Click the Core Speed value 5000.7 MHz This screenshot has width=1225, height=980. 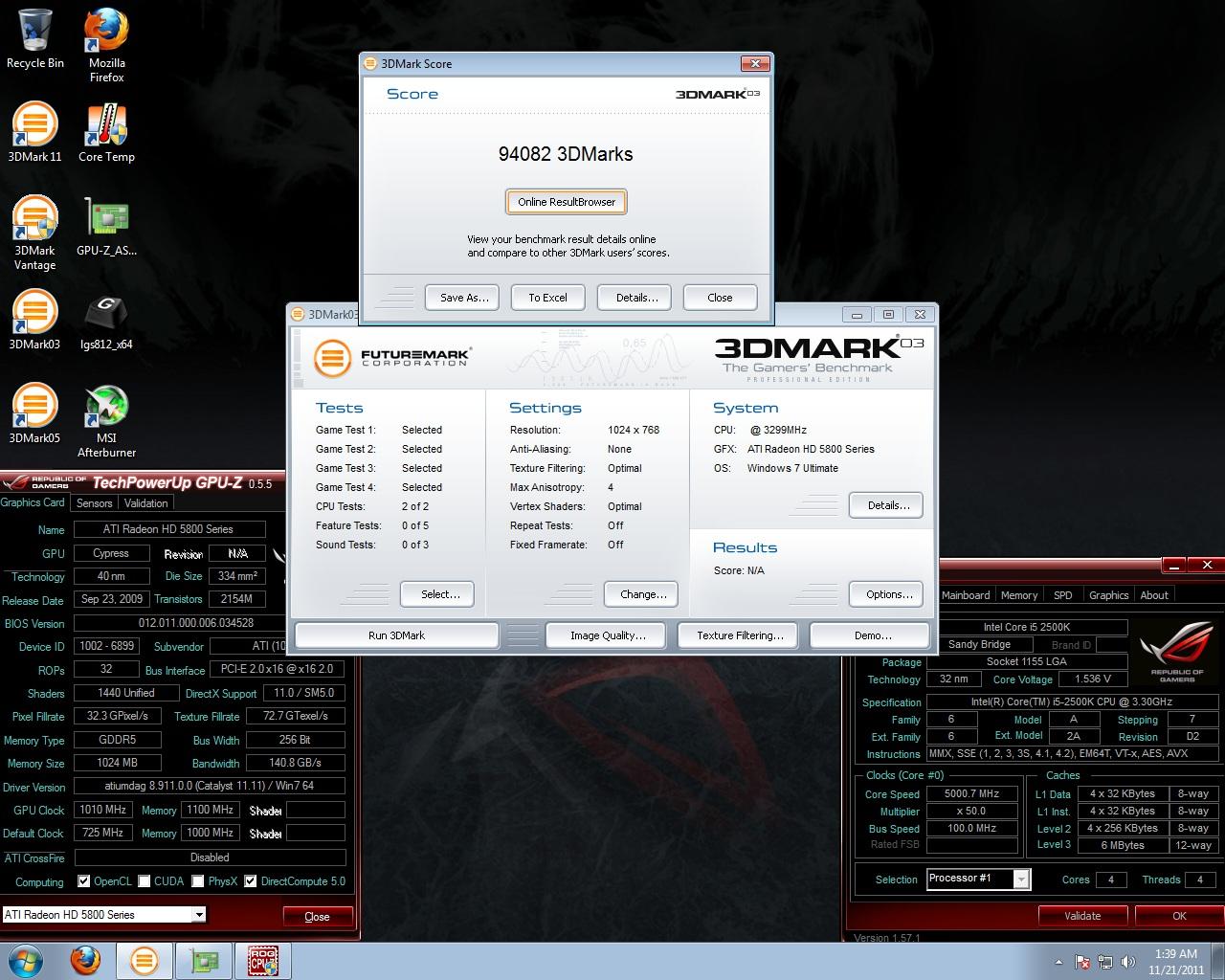tap(971, 793)
